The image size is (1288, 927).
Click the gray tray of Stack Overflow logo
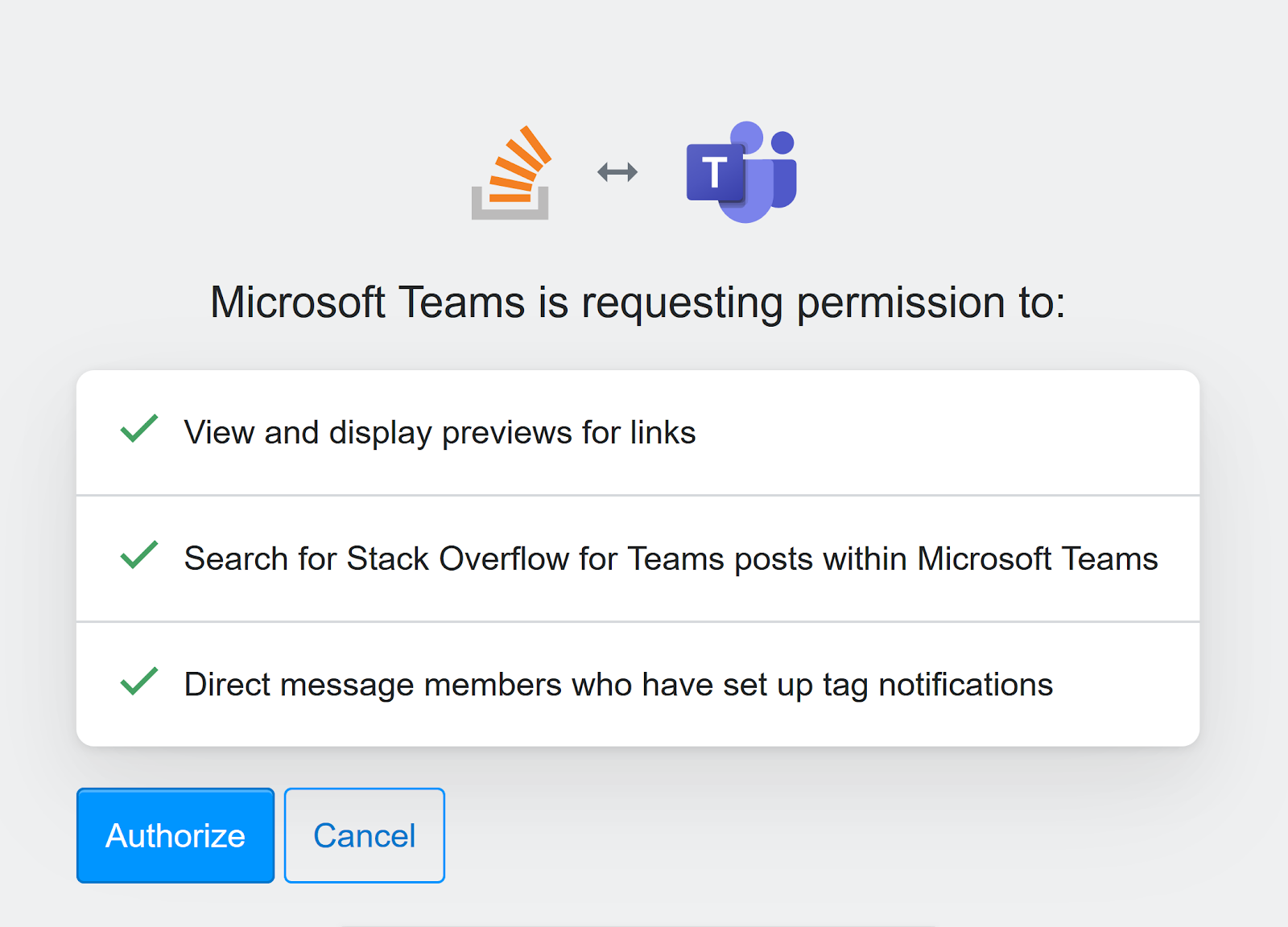tap(510, 211)
